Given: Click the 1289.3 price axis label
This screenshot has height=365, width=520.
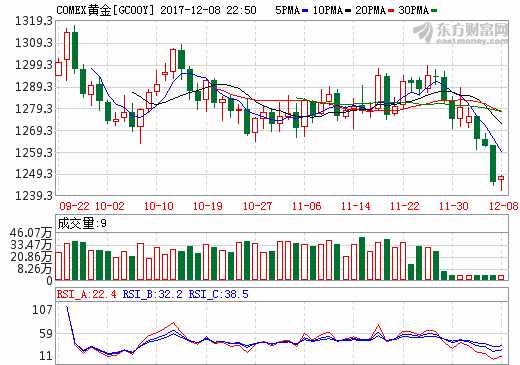Looking at the screenshot, I should coord(34,87).
